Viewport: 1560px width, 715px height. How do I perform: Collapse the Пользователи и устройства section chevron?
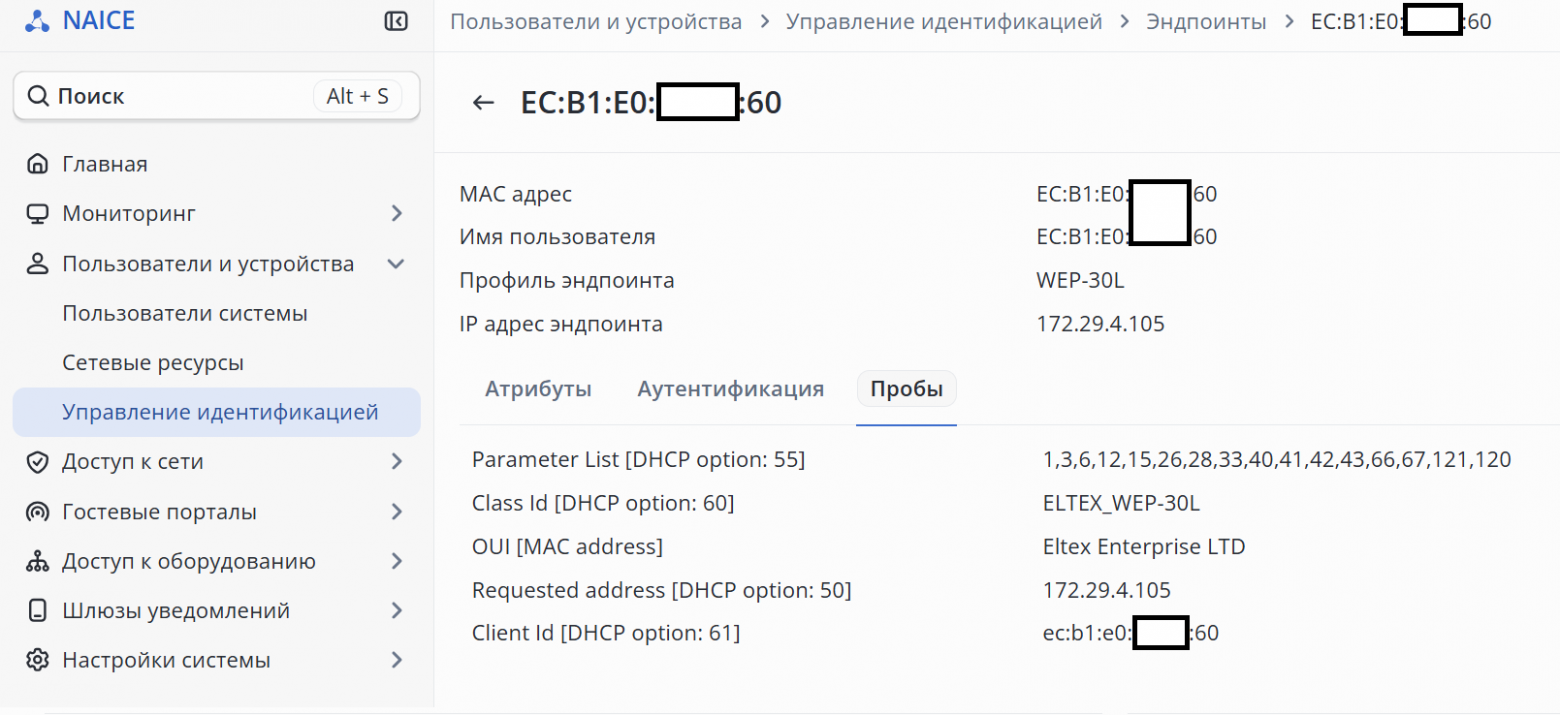[x=396, y=264]
